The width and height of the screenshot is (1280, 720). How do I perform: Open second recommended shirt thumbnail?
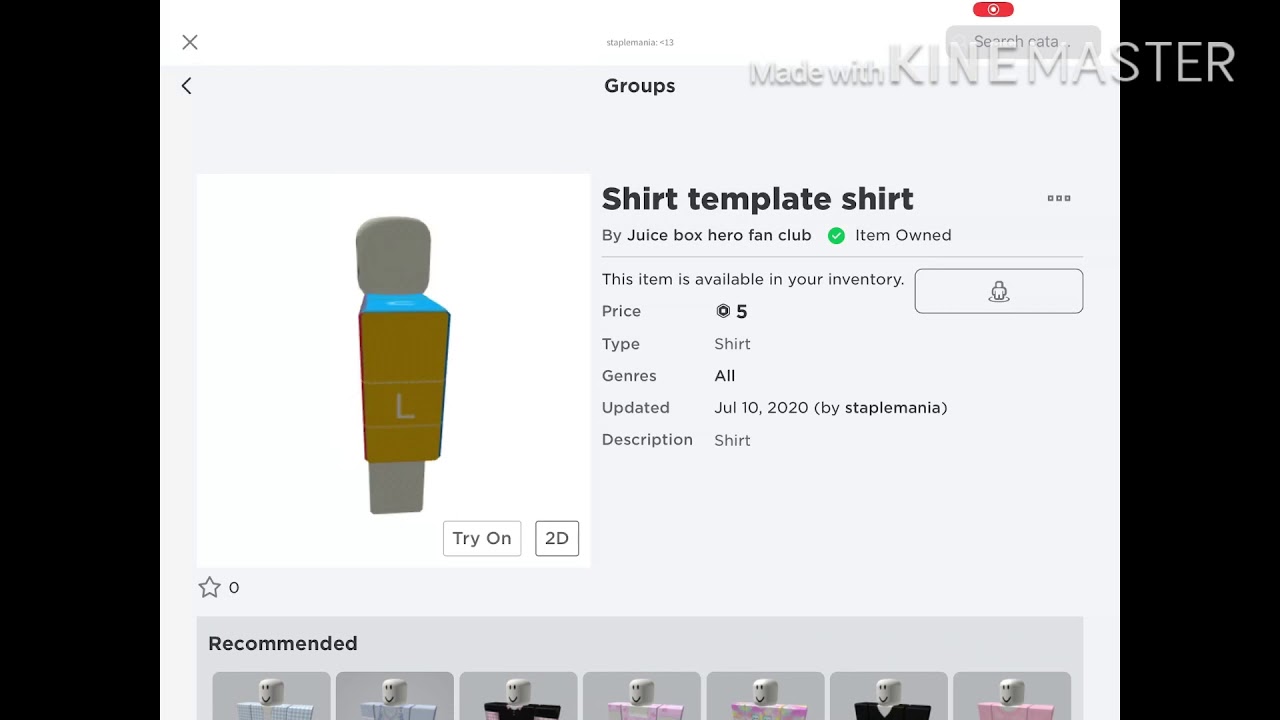coord(395,696)
